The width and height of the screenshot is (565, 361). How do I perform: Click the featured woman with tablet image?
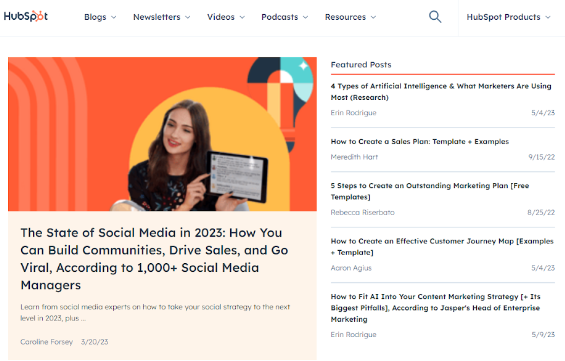[163, 134]
